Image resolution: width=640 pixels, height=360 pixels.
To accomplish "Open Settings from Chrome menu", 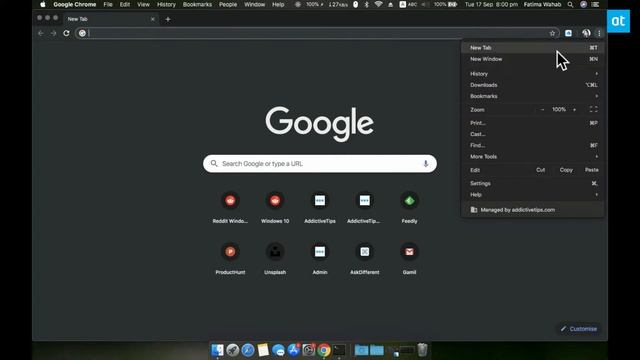I will (x=533, y=184).
